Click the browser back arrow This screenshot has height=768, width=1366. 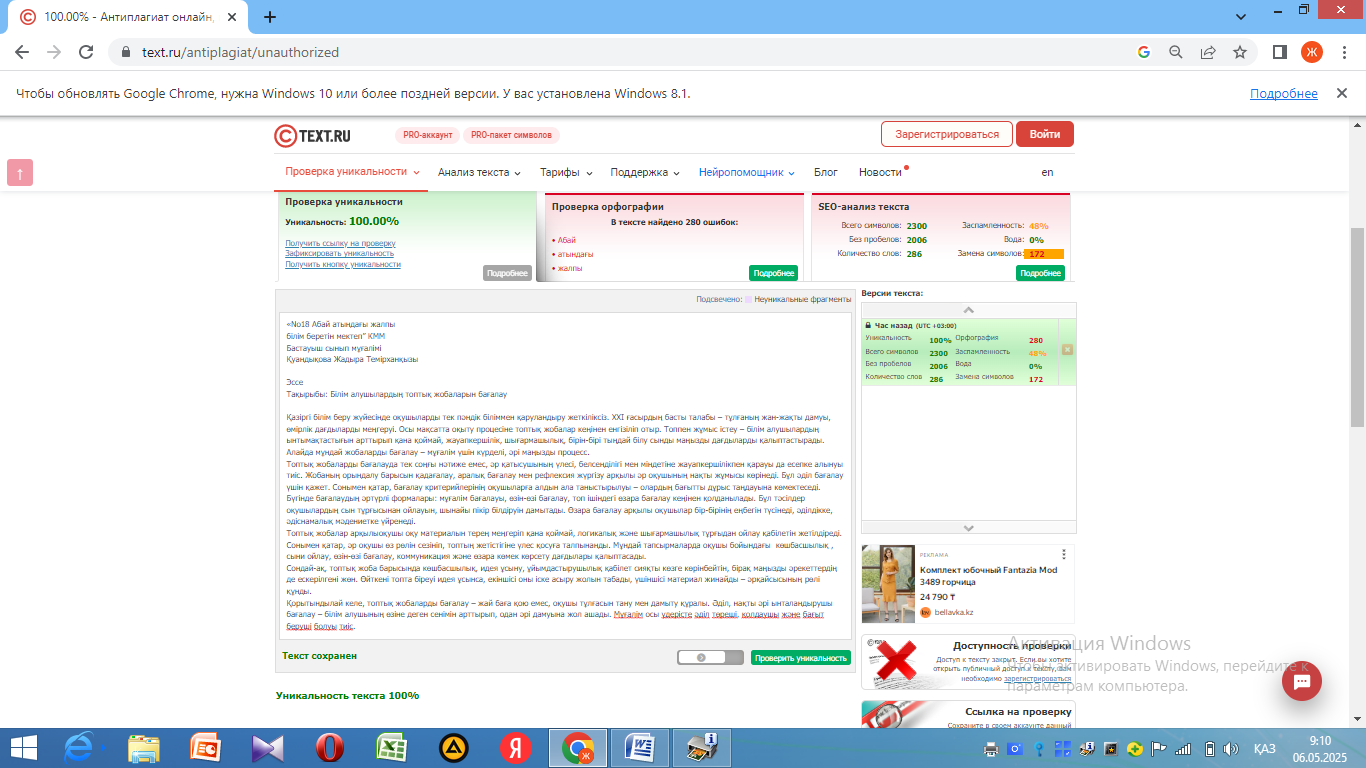(22, 52)
